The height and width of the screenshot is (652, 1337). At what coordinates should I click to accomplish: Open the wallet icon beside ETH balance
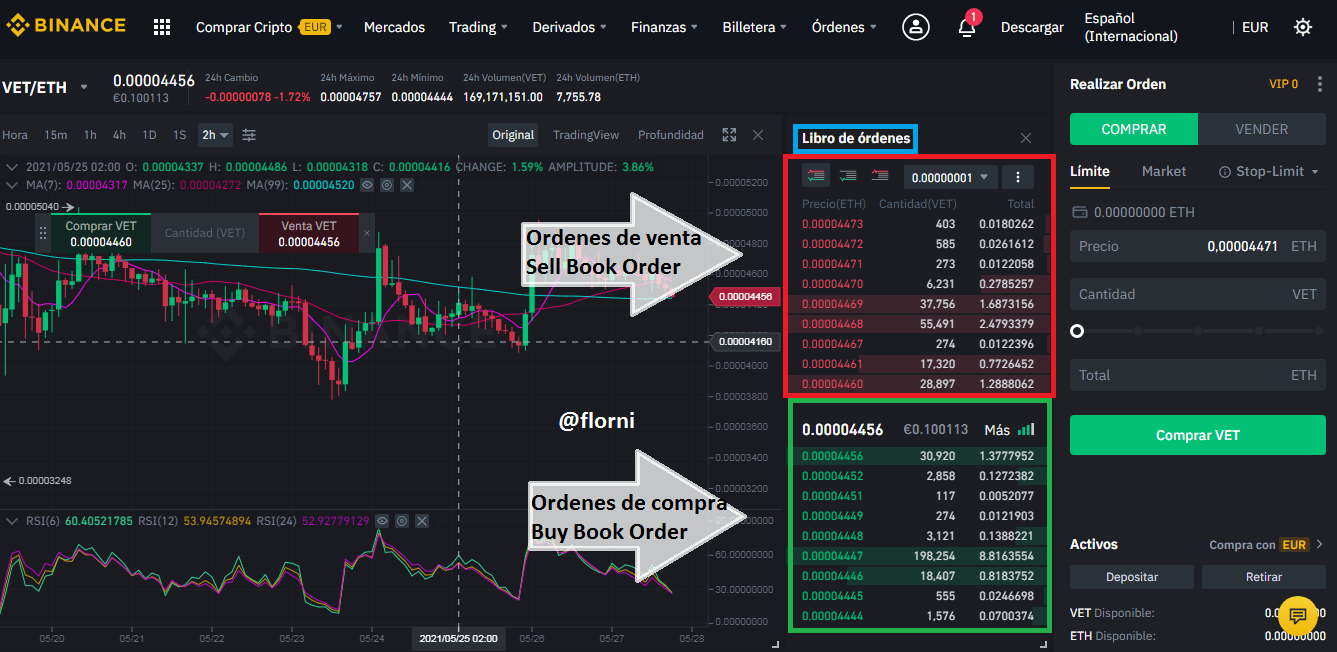tap(1078, 212)
